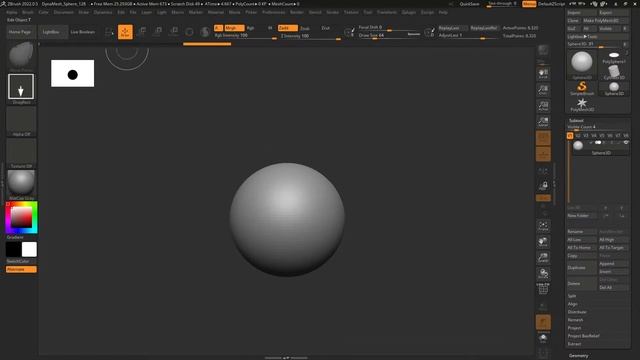
Task: Open the Zplugin menu
Action: point(409,12)
